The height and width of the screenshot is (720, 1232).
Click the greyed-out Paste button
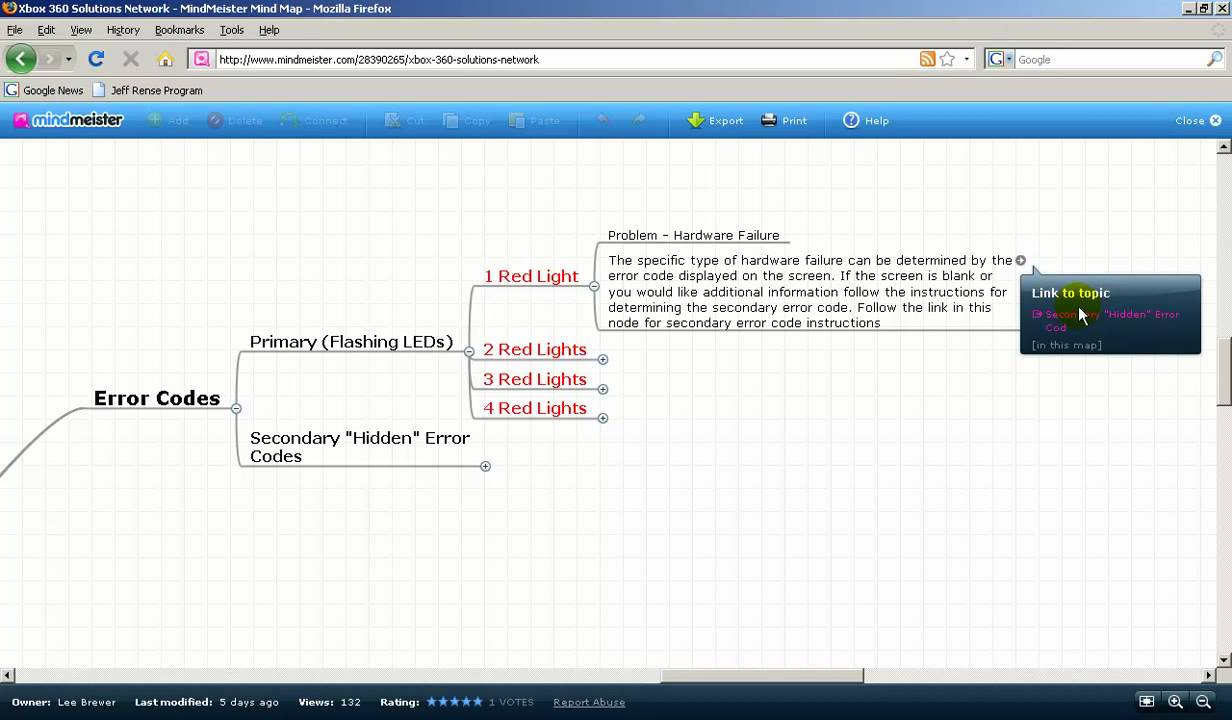(x=534, y=120)
